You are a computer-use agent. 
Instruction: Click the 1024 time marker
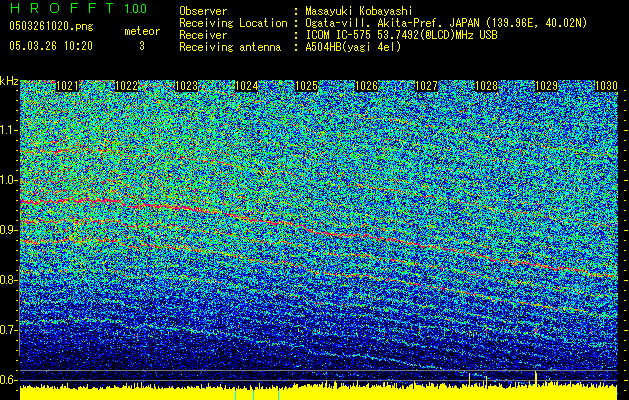(246, 86)
